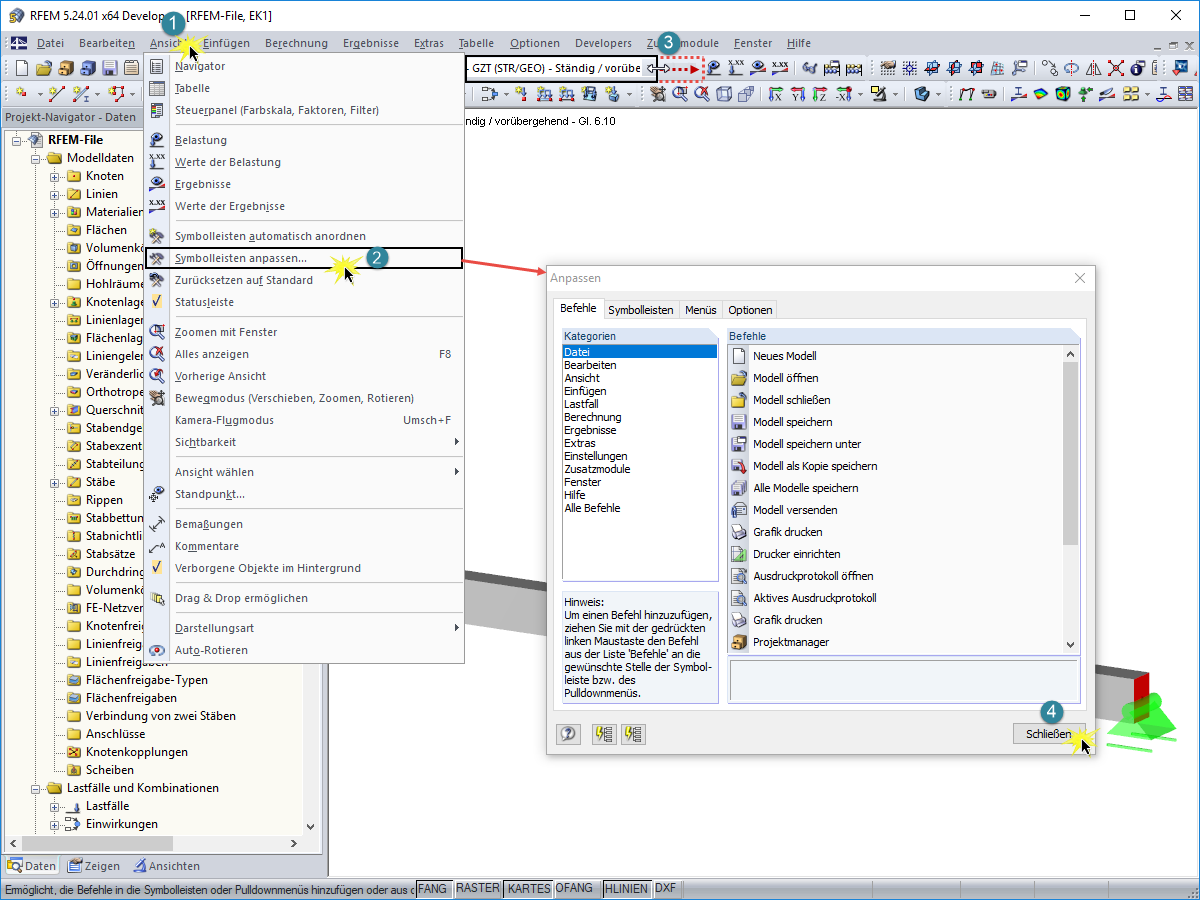Expand the Linien tree node
This screenshot has width=1200, height=900.
(56, 194)
